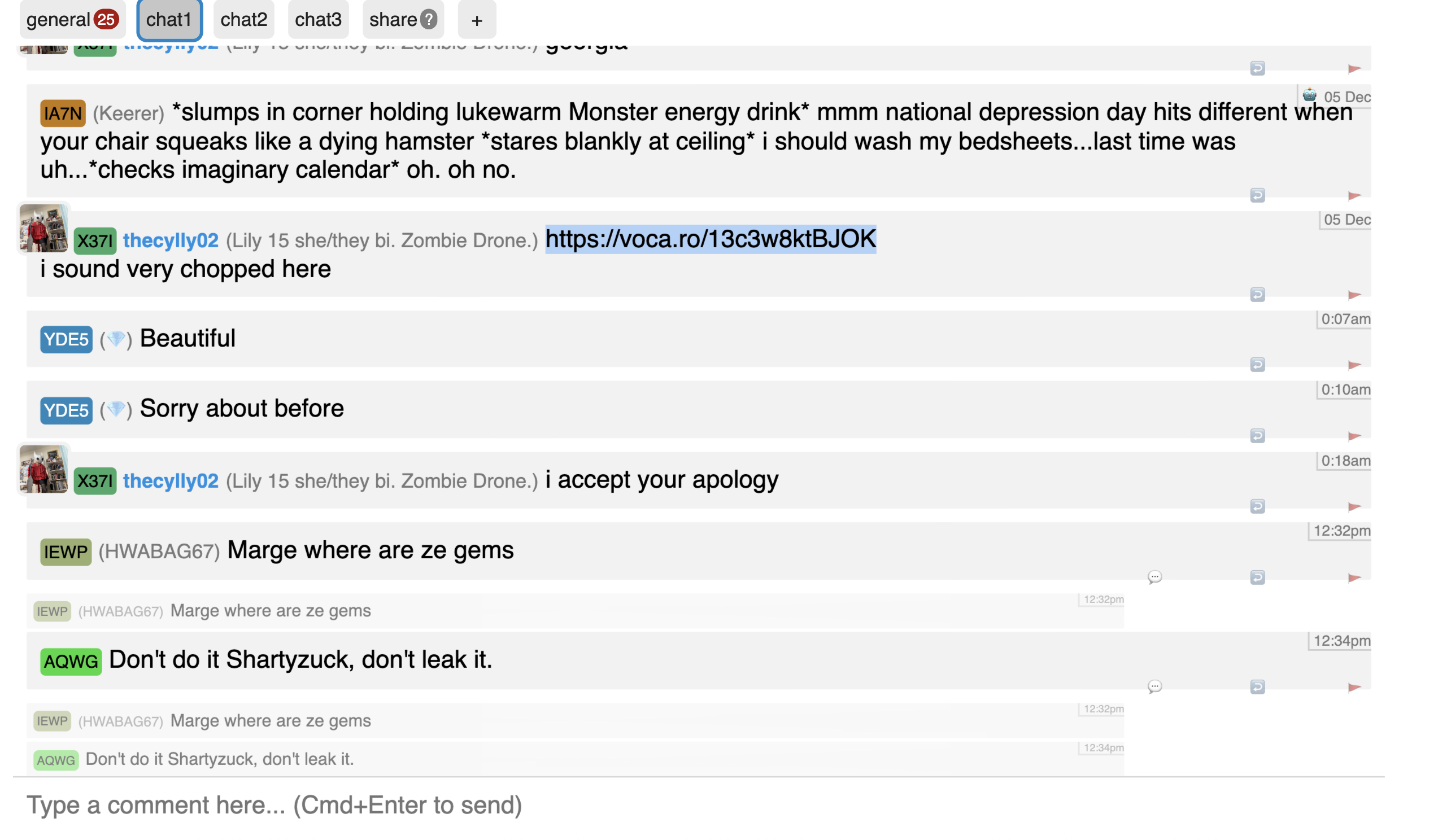The image size is (1438, 840).
Task: Reply to 'i accept your apology' message
Action: tap(1257, 506)
